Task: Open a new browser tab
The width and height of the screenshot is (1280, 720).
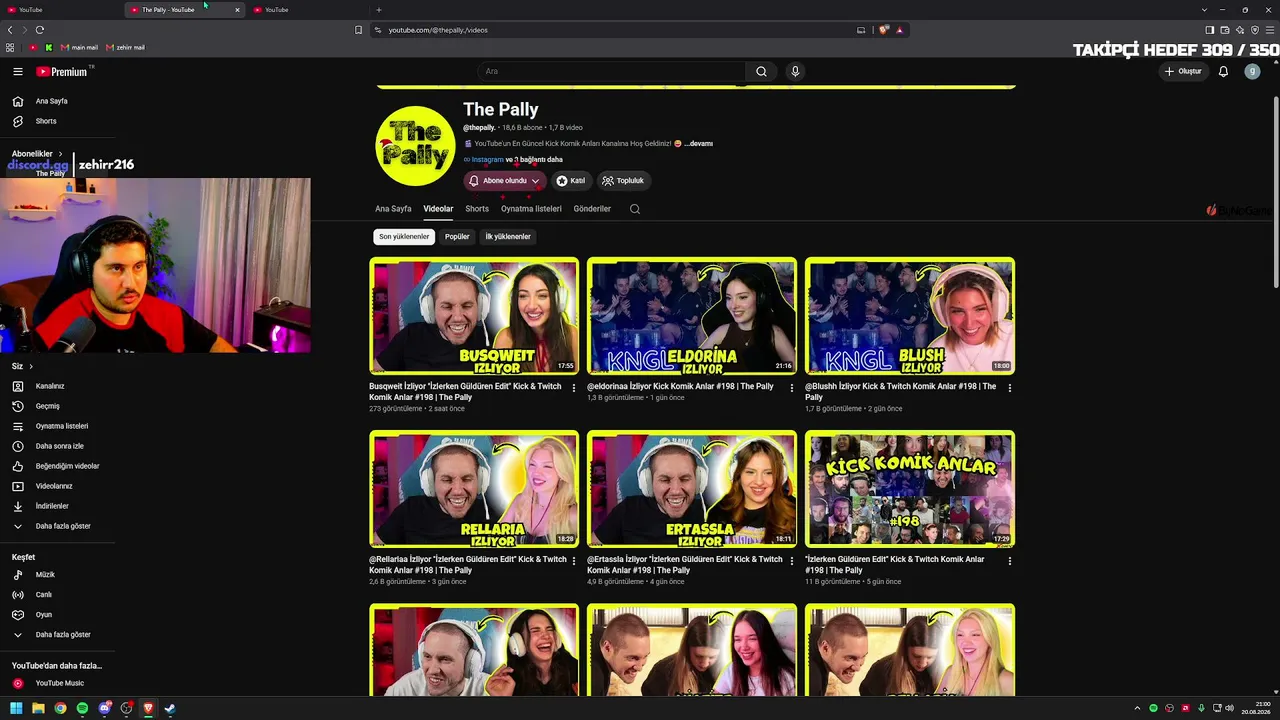Action: [379, 10]
